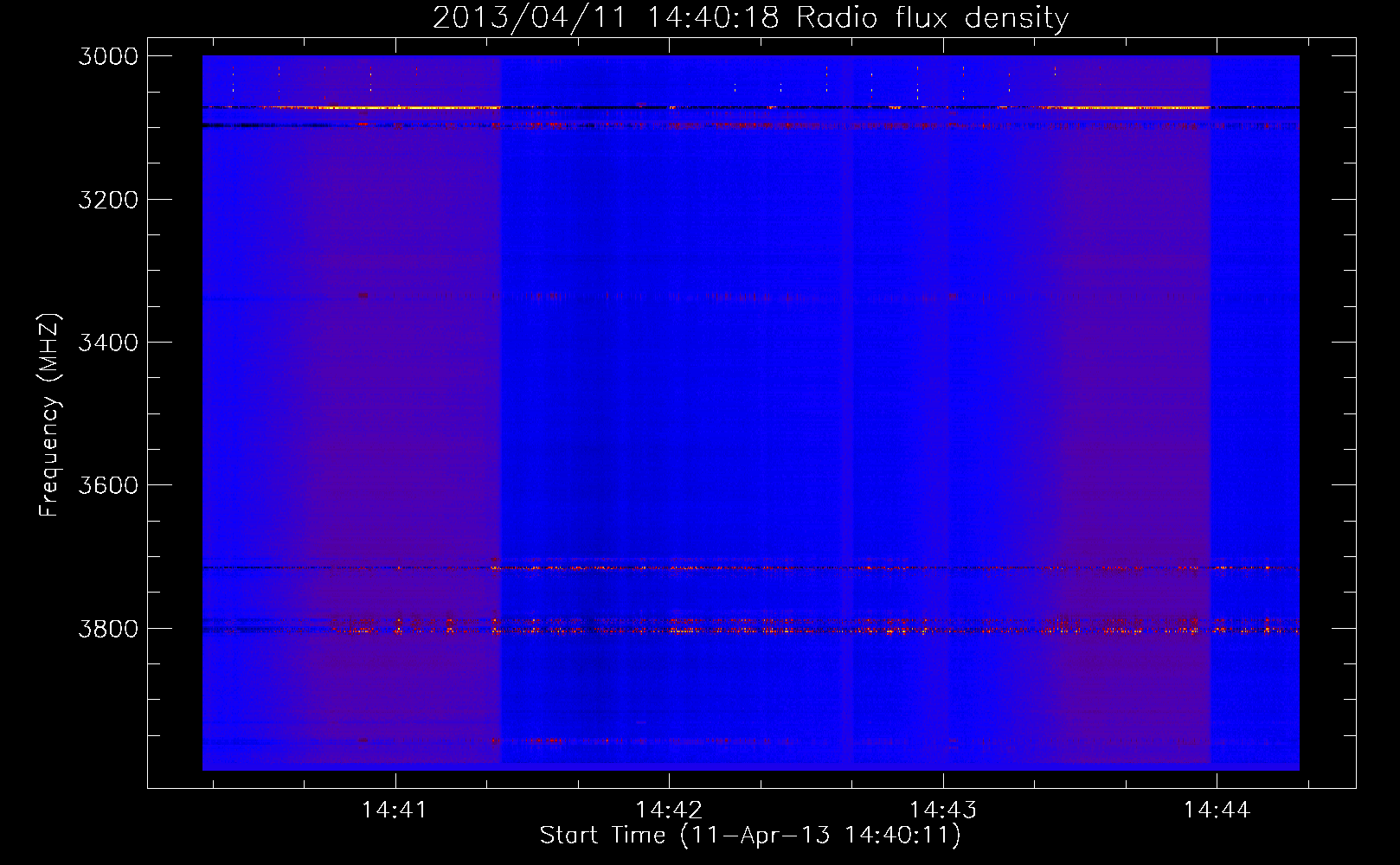Click the '3800' frequency axis label
This screenshot has height=865, width=1400.
(x=108, y=628)
